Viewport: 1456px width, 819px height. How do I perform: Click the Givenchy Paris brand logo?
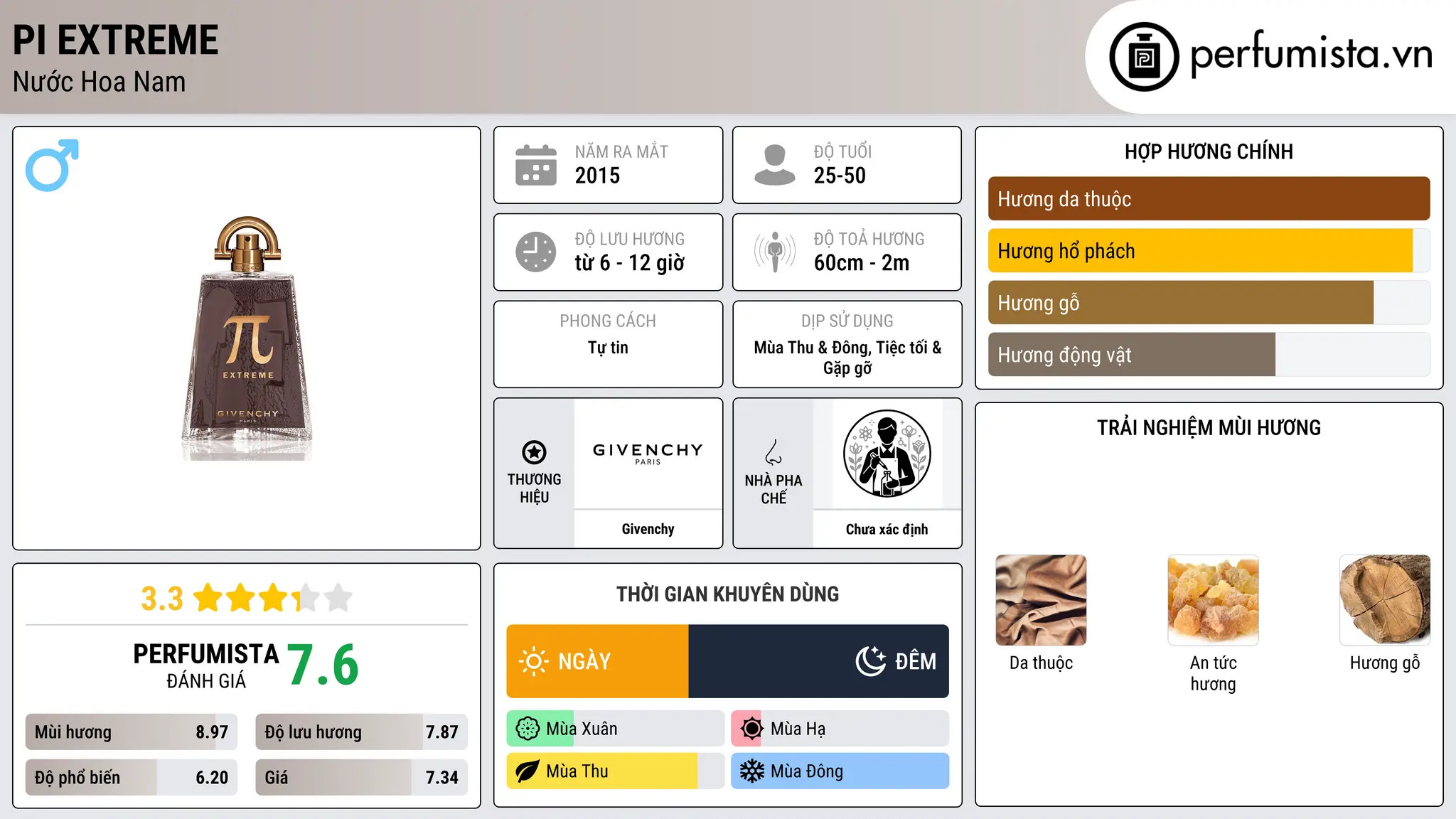coord(648,454)
